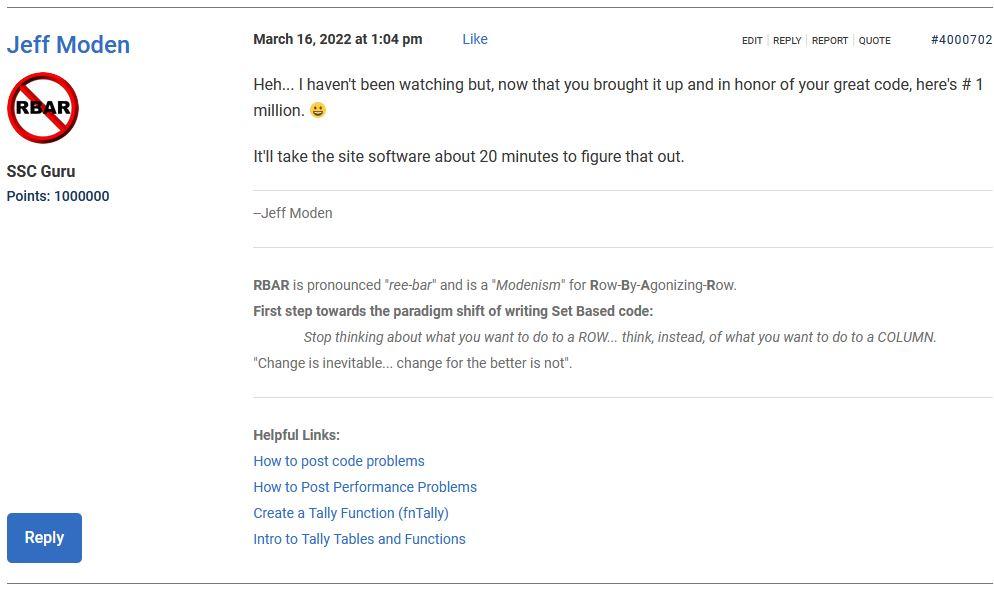
Task: Like this forum post
Action: coord(475,39)
